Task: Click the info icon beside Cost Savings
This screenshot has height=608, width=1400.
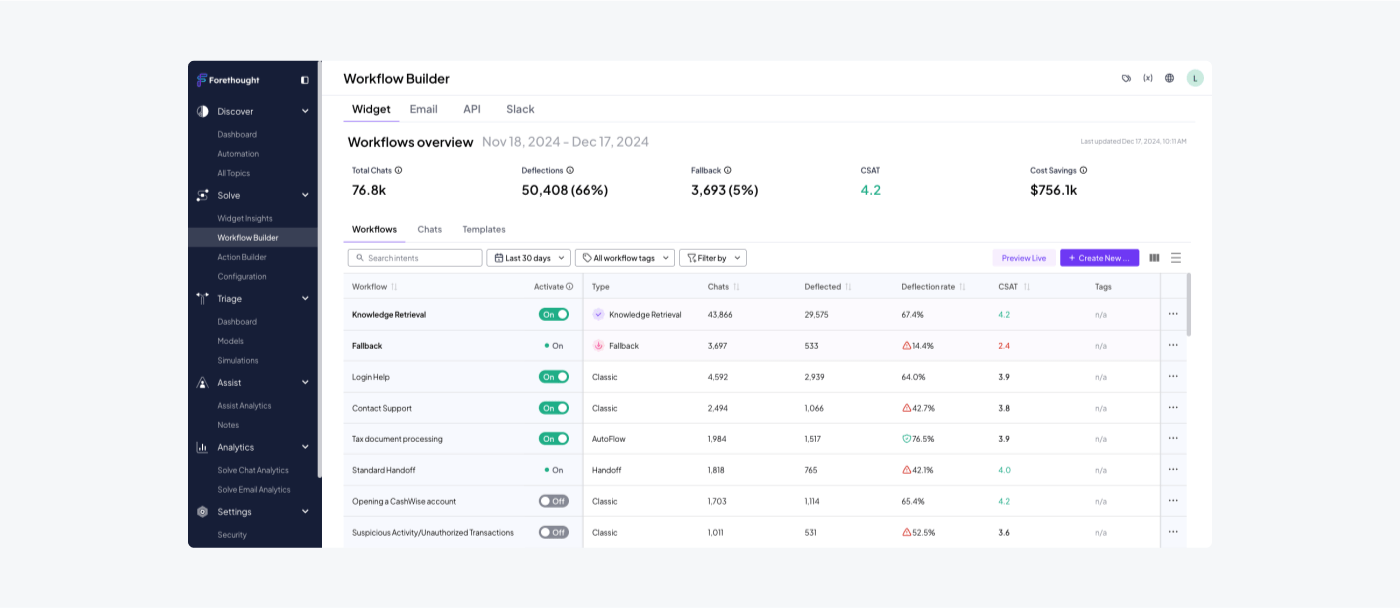Action: (x=1083, y=170)
